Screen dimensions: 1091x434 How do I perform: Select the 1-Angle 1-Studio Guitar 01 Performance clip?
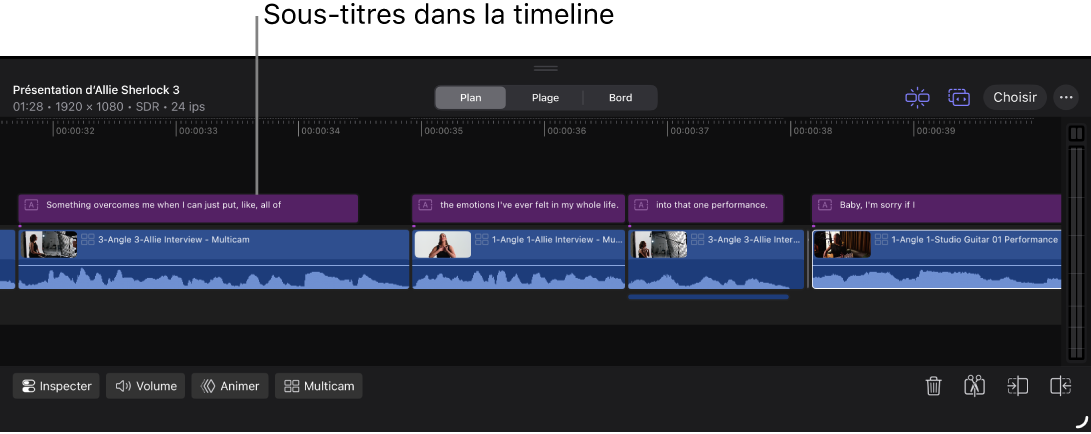pos(937,259)
